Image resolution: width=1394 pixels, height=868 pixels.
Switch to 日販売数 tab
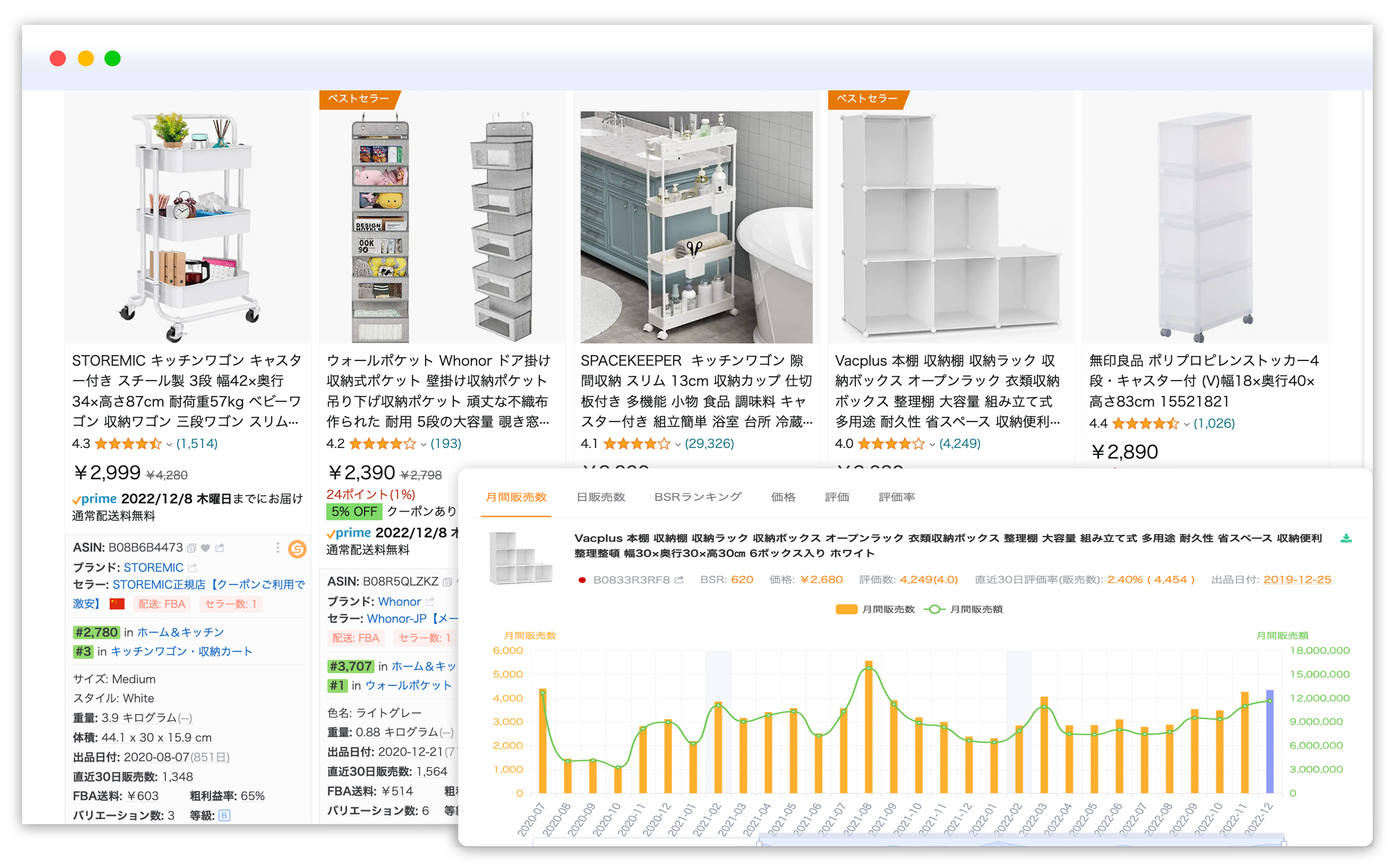click(601, 497)
